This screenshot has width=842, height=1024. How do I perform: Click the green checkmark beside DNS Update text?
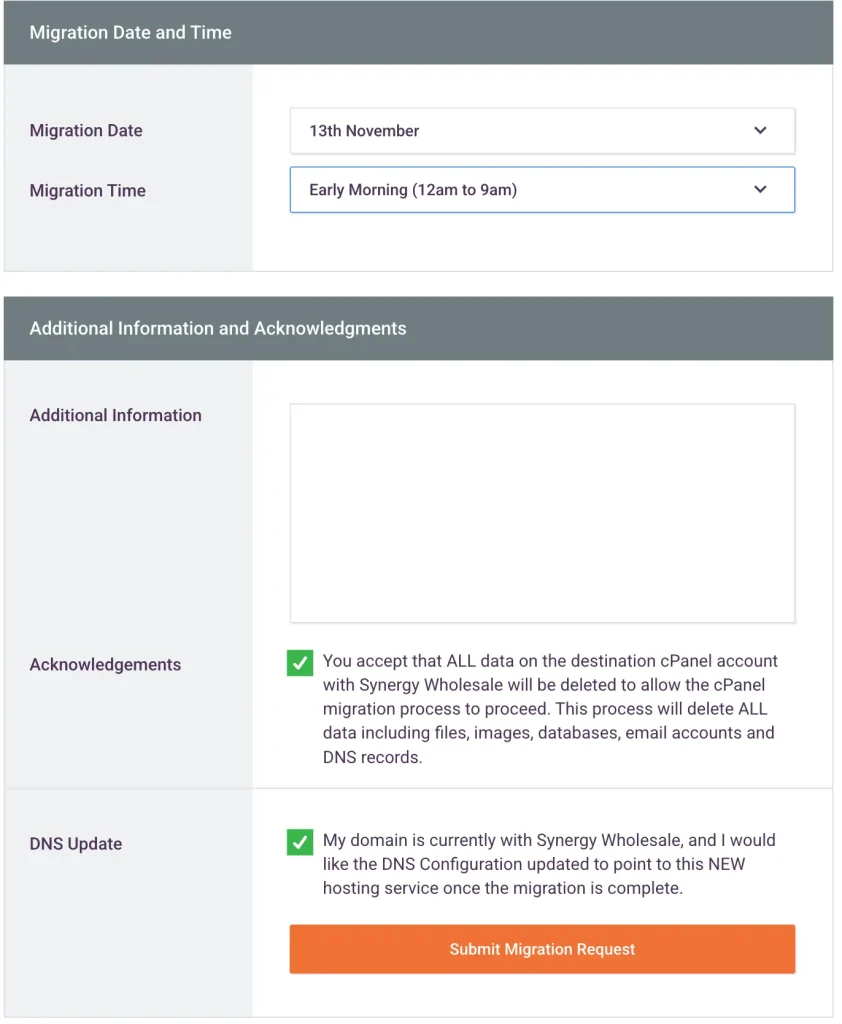pyautogui.click(x=299, y=843)
